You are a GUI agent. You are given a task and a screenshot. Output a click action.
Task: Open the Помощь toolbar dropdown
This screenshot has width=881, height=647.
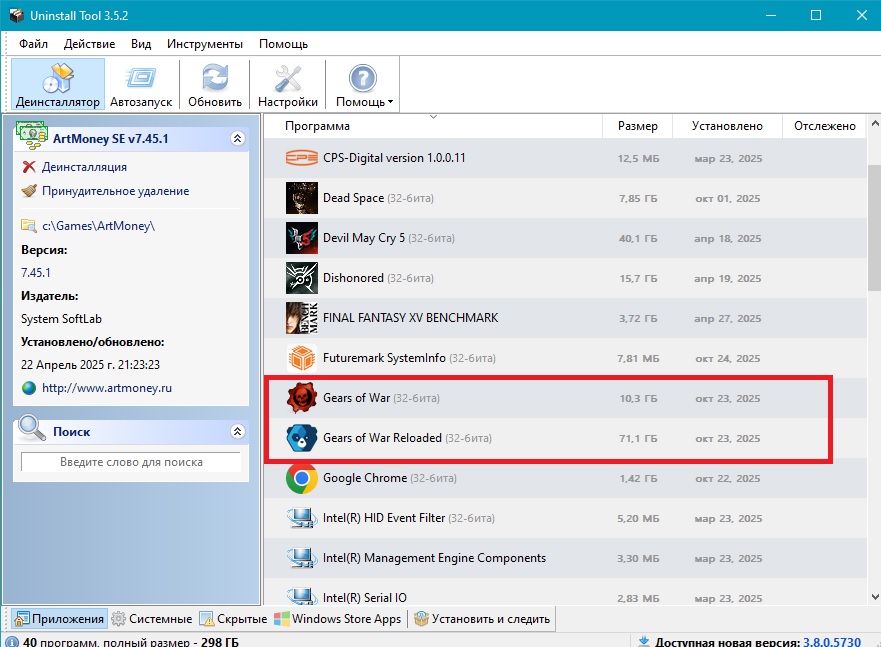(x=364, y=84)
